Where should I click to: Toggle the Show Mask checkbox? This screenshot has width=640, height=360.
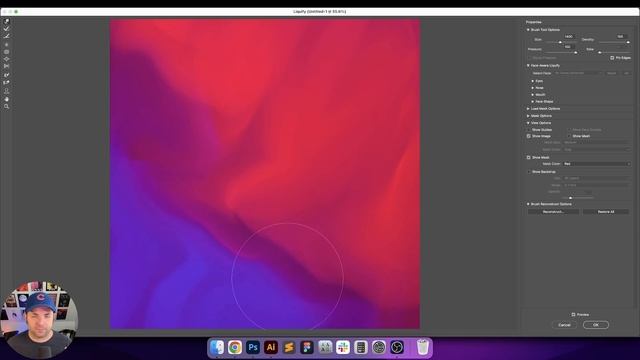click(x=529, y=157)
